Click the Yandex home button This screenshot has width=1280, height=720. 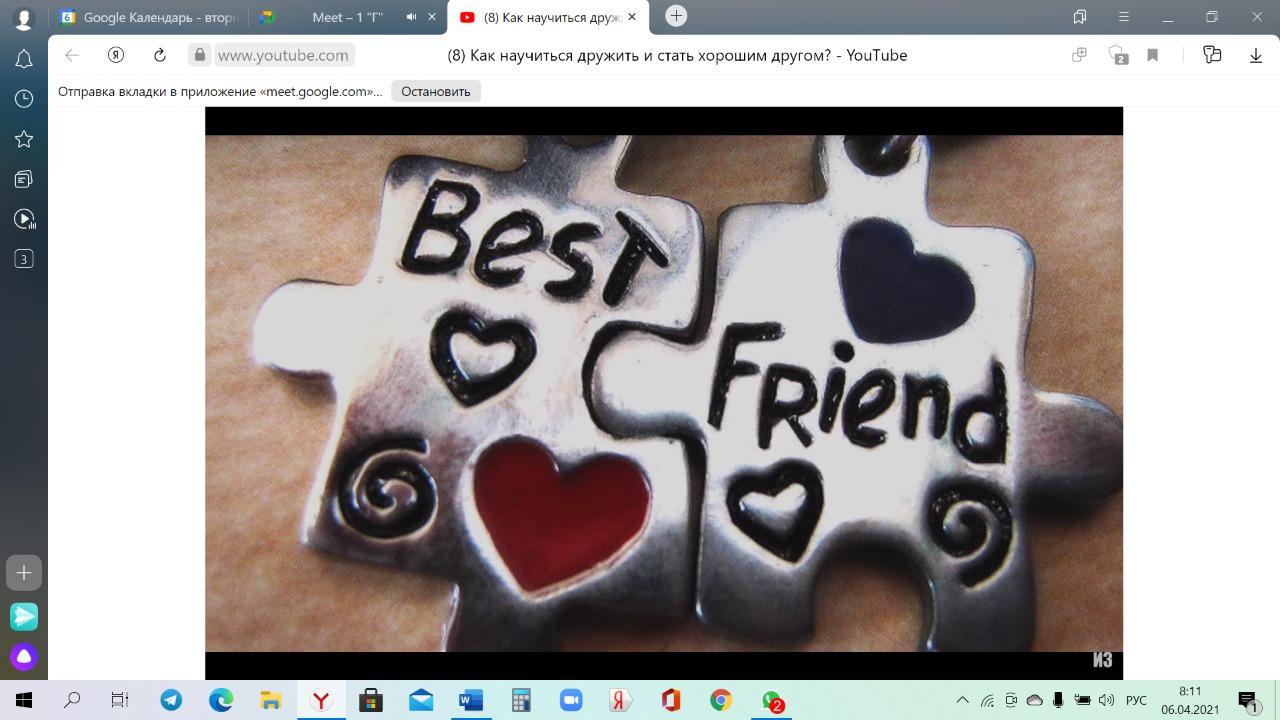pyautogui.click(x=116, y=56)
